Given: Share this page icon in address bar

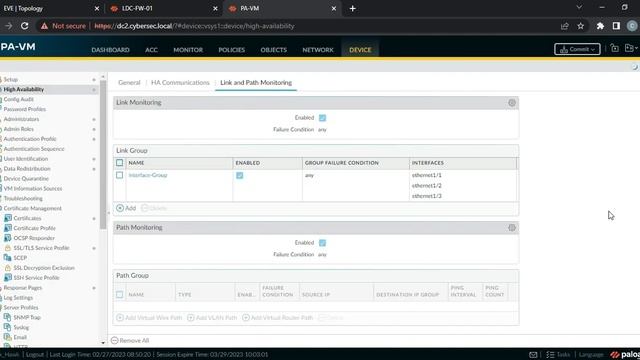Looking at the screenshot, I should 565,26.
